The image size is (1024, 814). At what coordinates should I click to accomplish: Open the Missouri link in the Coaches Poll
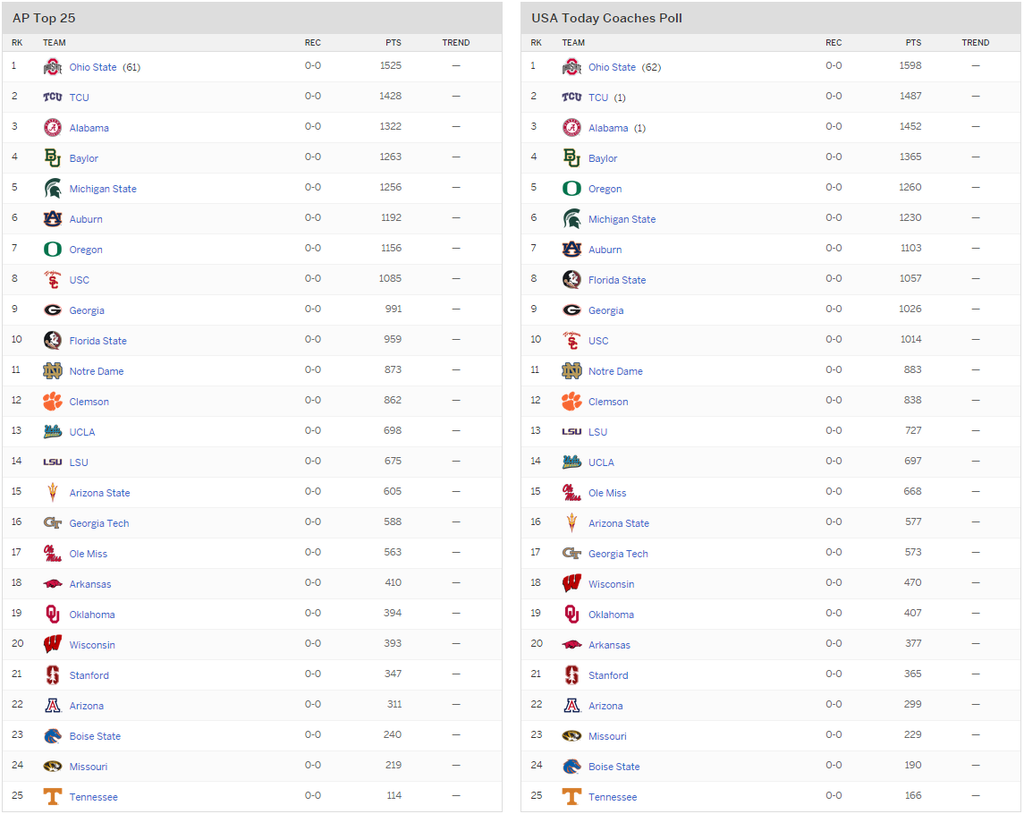[x=607, y=736]
